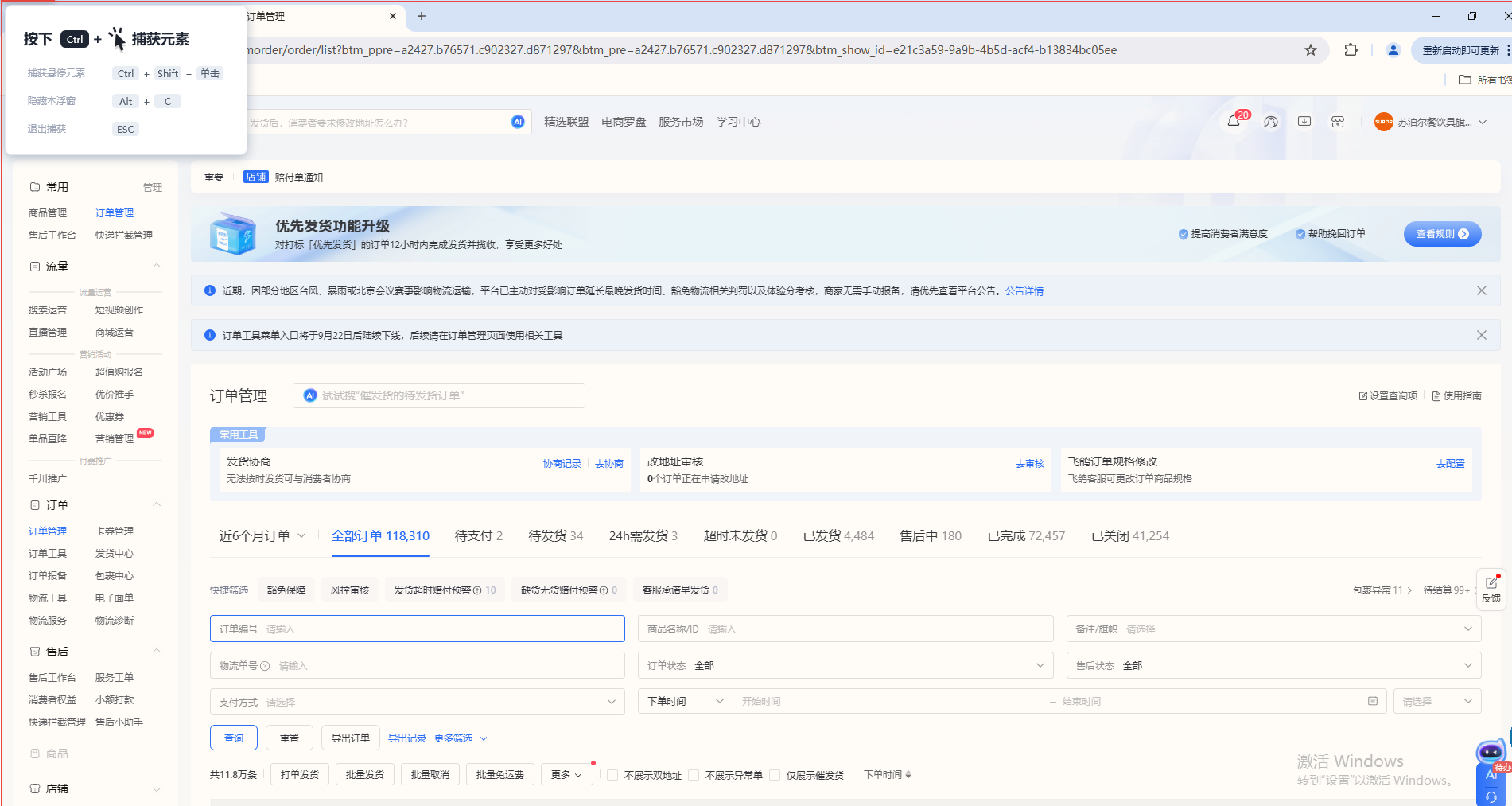Click the customer service headset icon
1512x806 pixels.
coord(1271,122)
